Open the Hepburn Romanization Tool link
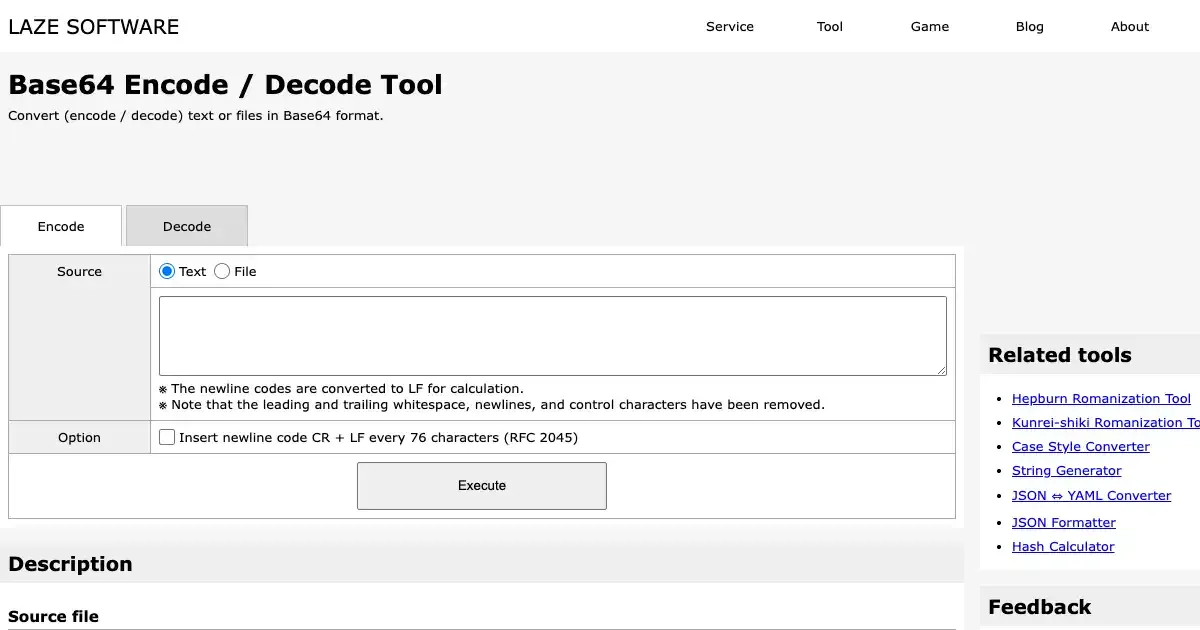The width and height of the screenshot is (1200, 630). point(1101,399)
